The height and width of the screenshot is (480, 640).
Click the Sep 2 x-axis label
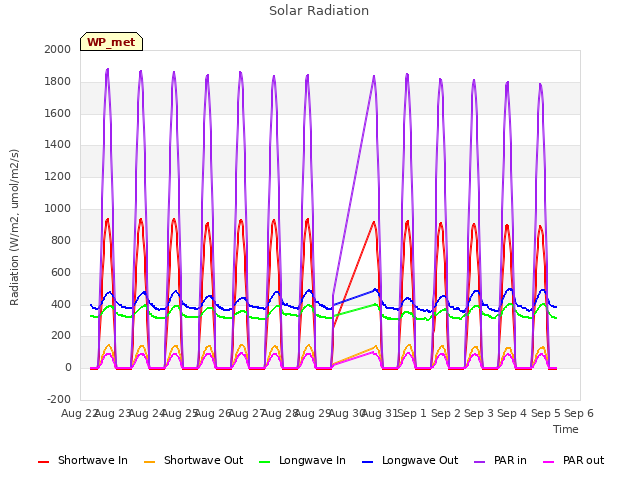pos(446,413)
